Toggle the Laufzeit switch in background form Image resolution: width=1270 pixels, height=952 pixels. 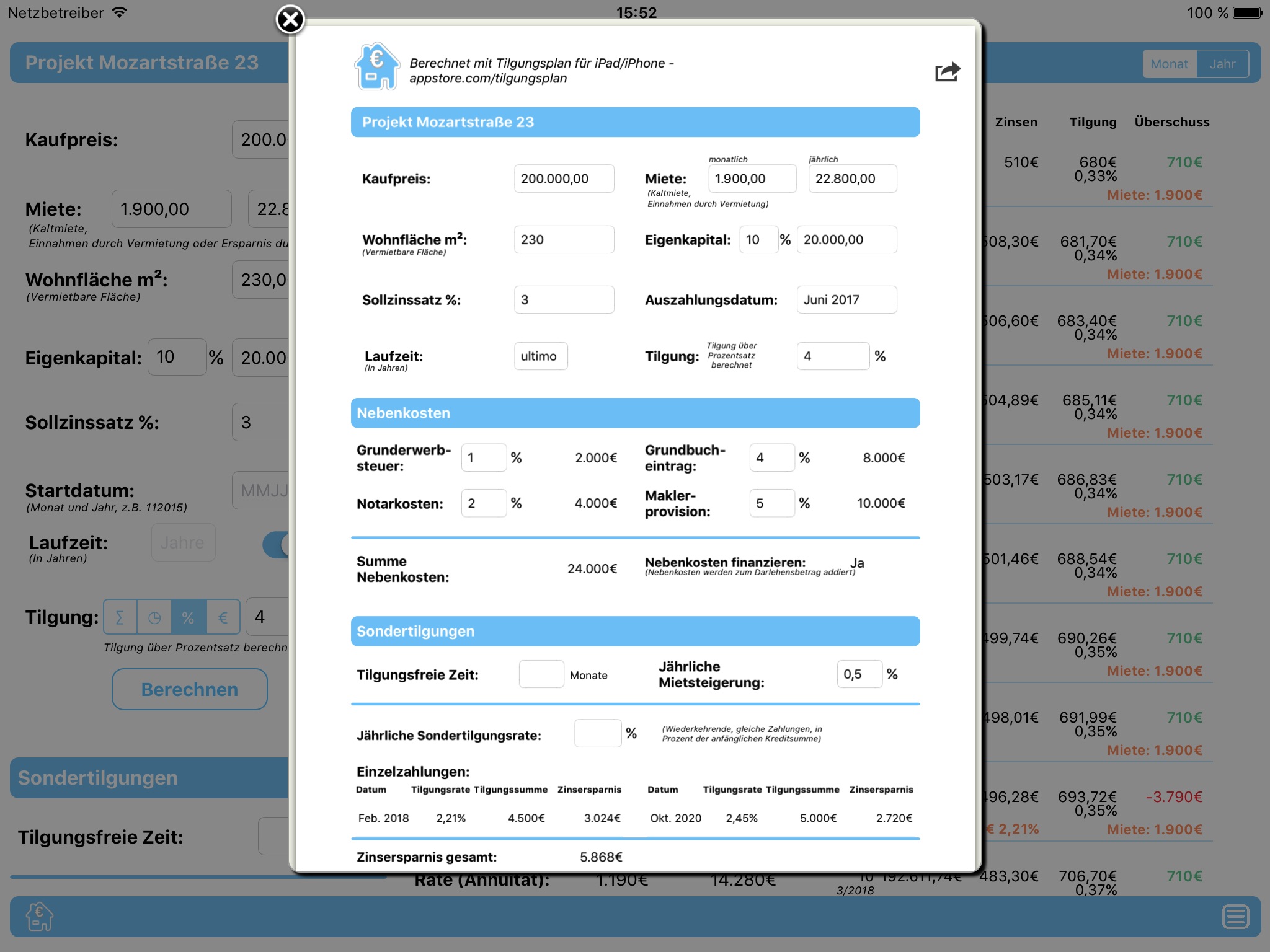276,545
